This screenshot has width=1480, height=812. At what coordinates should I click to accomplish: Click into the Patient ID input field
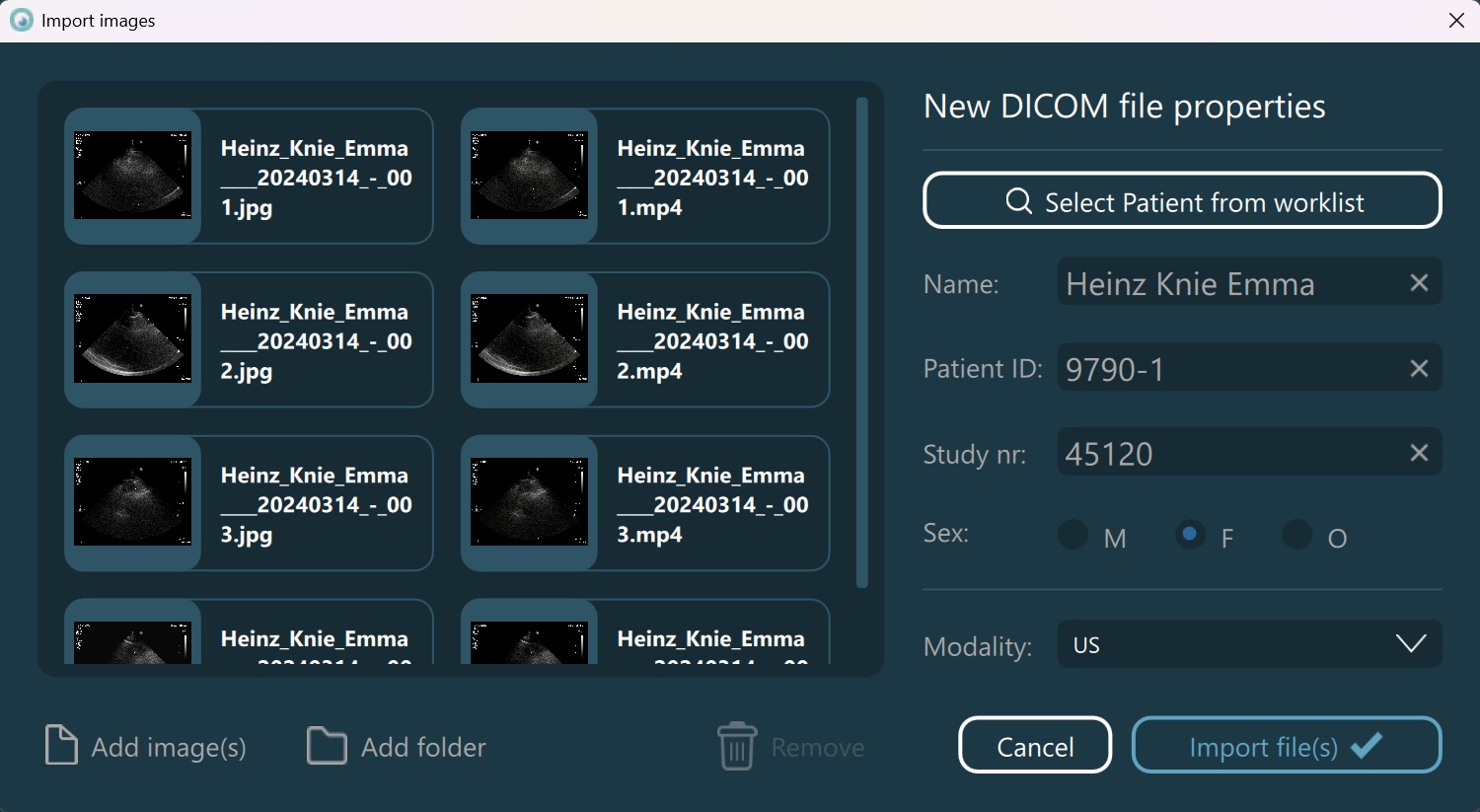click(1228, 368)
